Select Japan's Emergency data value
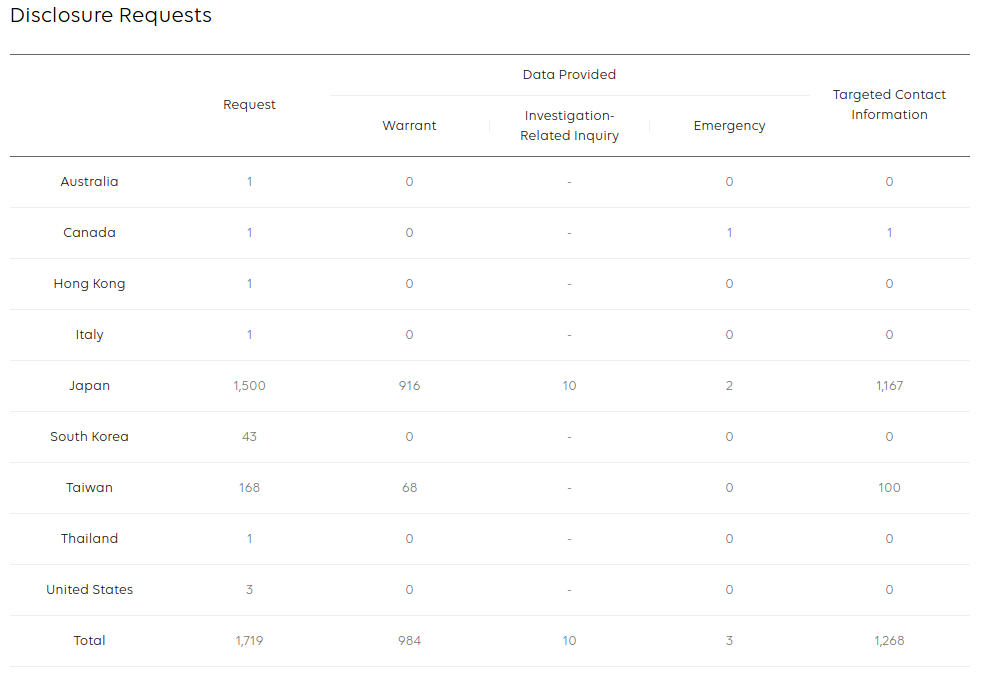This screenshot has width=994, height=689. pos(730,386)
